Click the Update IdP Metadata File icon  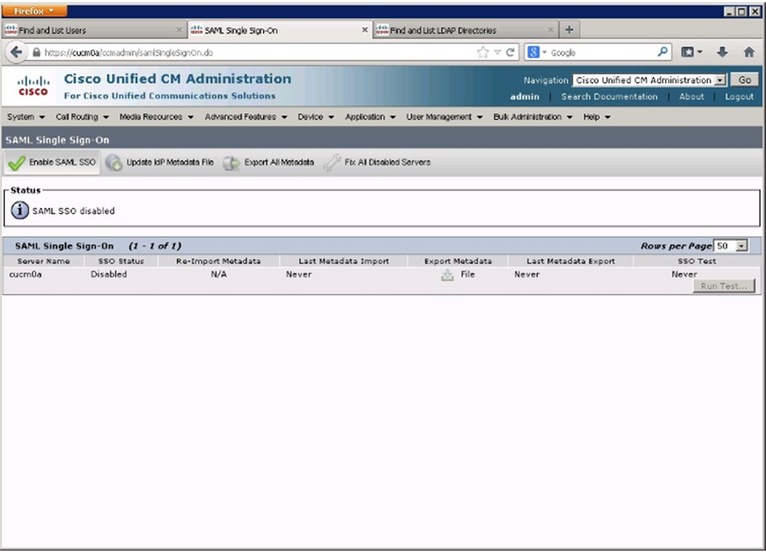click(114, 163)
